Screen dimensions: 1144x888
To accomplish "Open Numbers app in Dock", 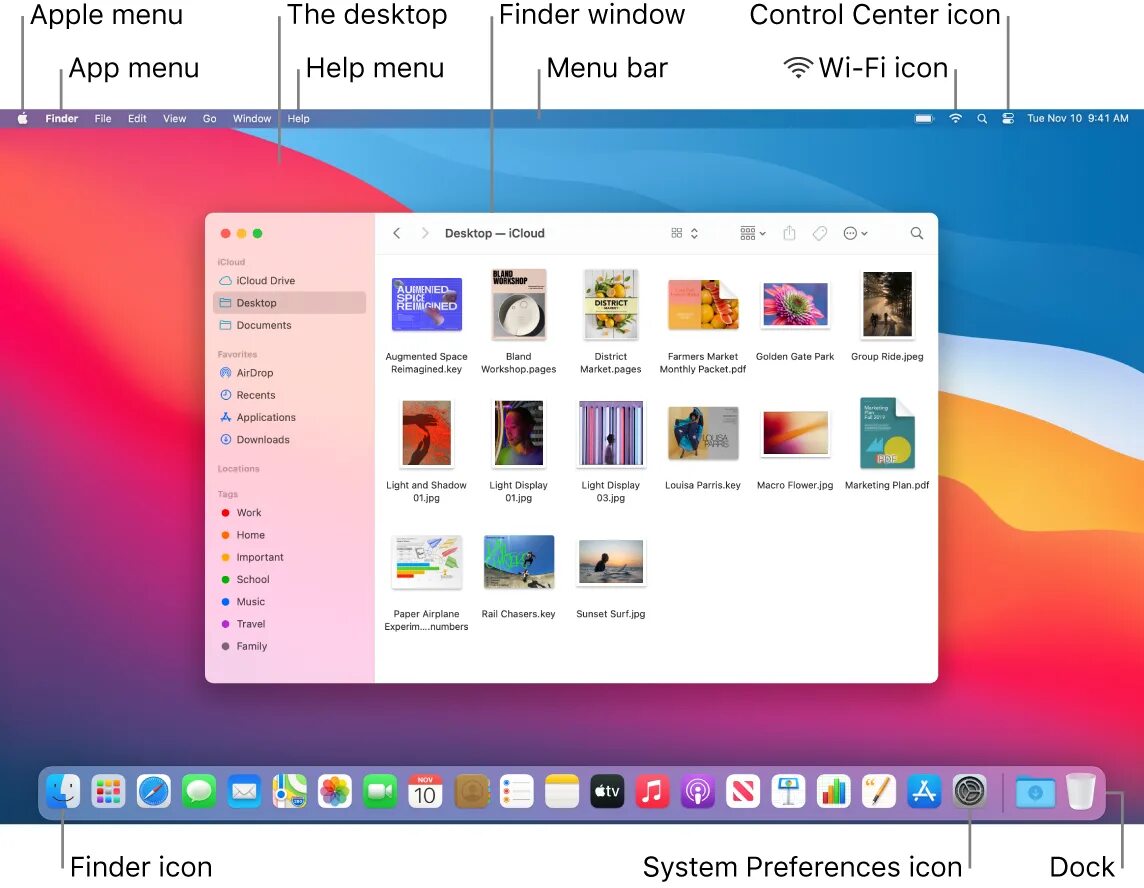I will click(x=833, y=791).
